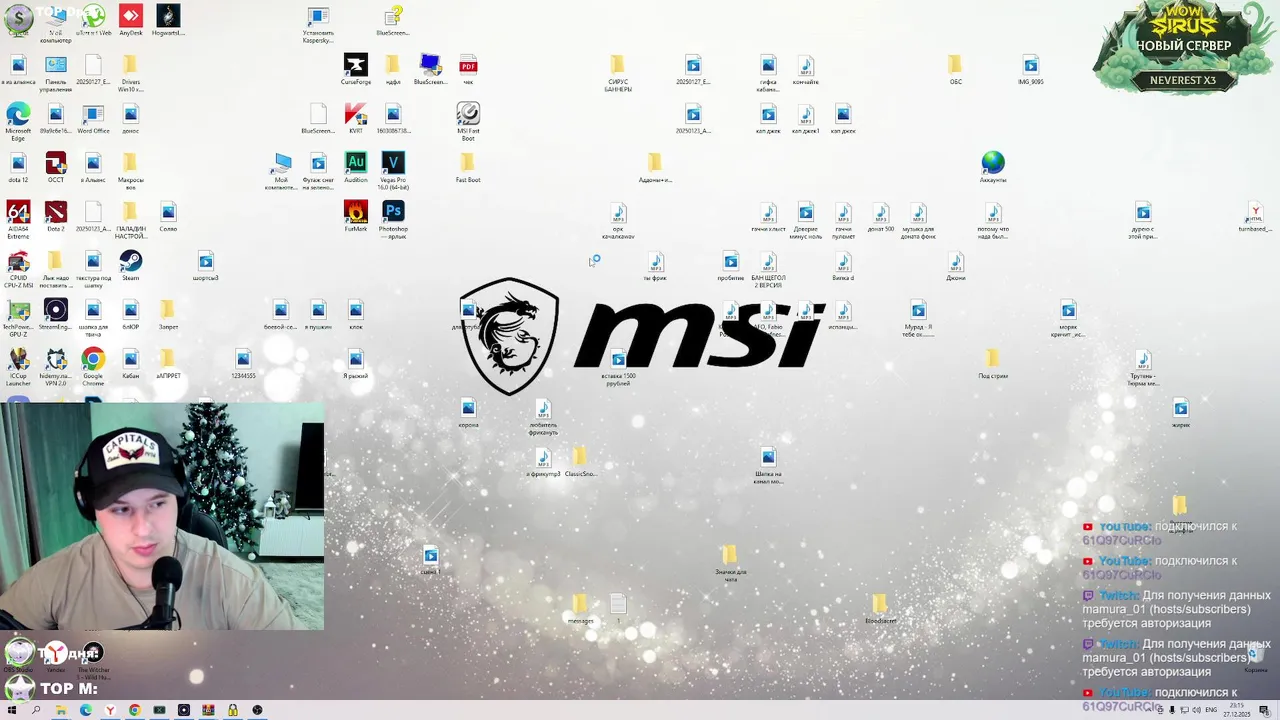Select the Google Chrome desktop shortcut
The height and width of the screenshot is (720, 1280).
93,366
